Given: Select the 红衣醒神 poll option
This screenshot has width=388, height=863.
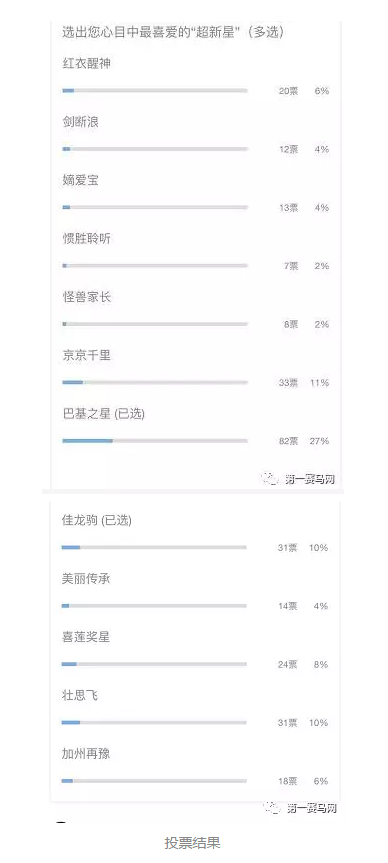Looking at the screenshot, I should pyautogui.click(x=195, y=77).
